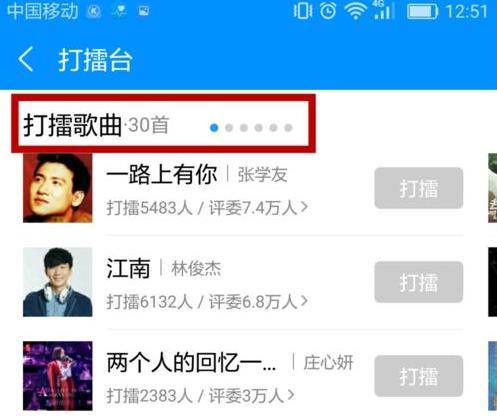Tap 打擂 button for 江南
Image resolution: width=497 pixels, height=420 pixels.
pyautogui.click(x=419, y=282)
